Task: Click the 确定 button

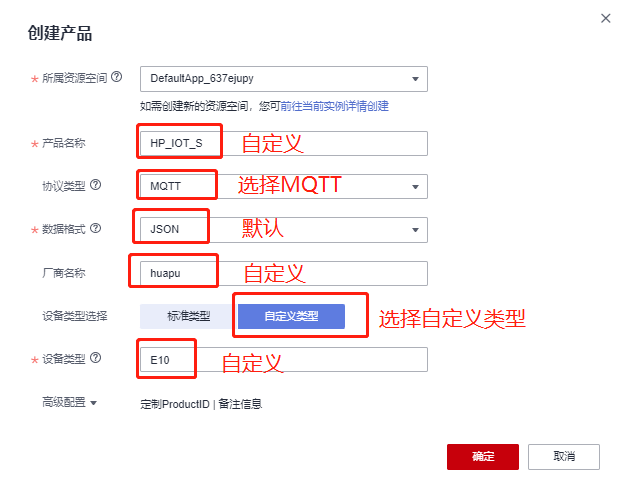Action: pyautogui.click(x=483, y=456)
